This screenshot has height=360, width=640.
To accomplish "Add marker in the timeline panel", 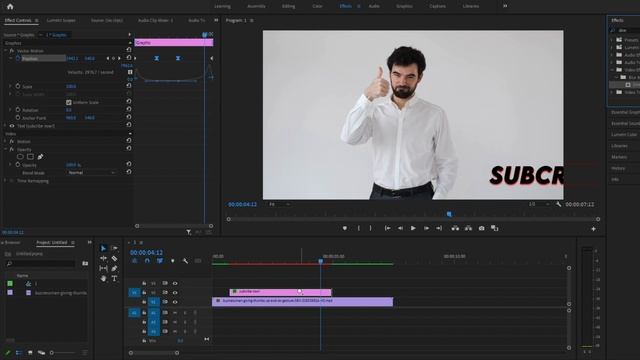I will (173, 260).
